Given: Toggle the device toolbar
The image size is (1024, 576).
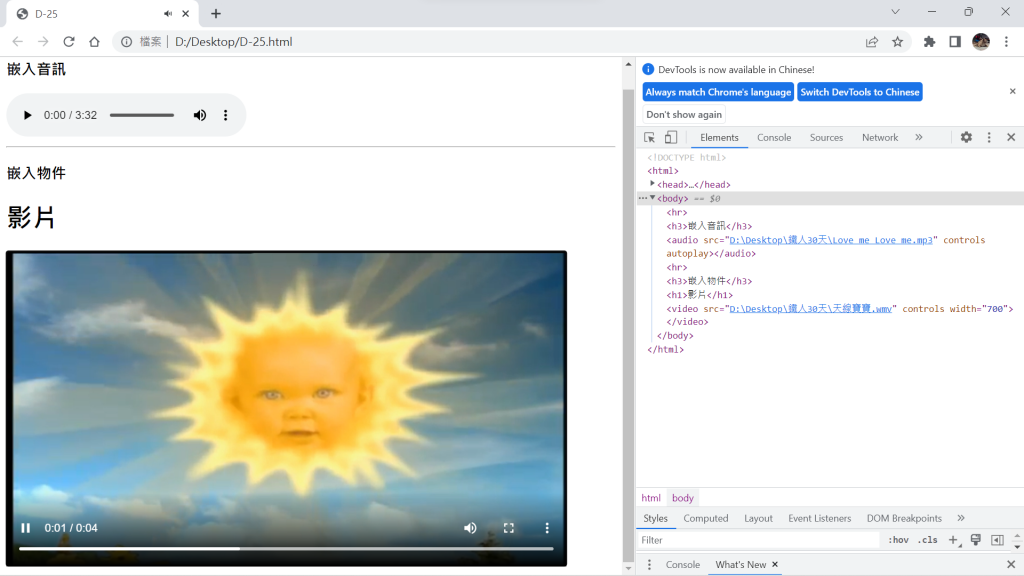Looking at the screenshot, I should pos(671,138).
